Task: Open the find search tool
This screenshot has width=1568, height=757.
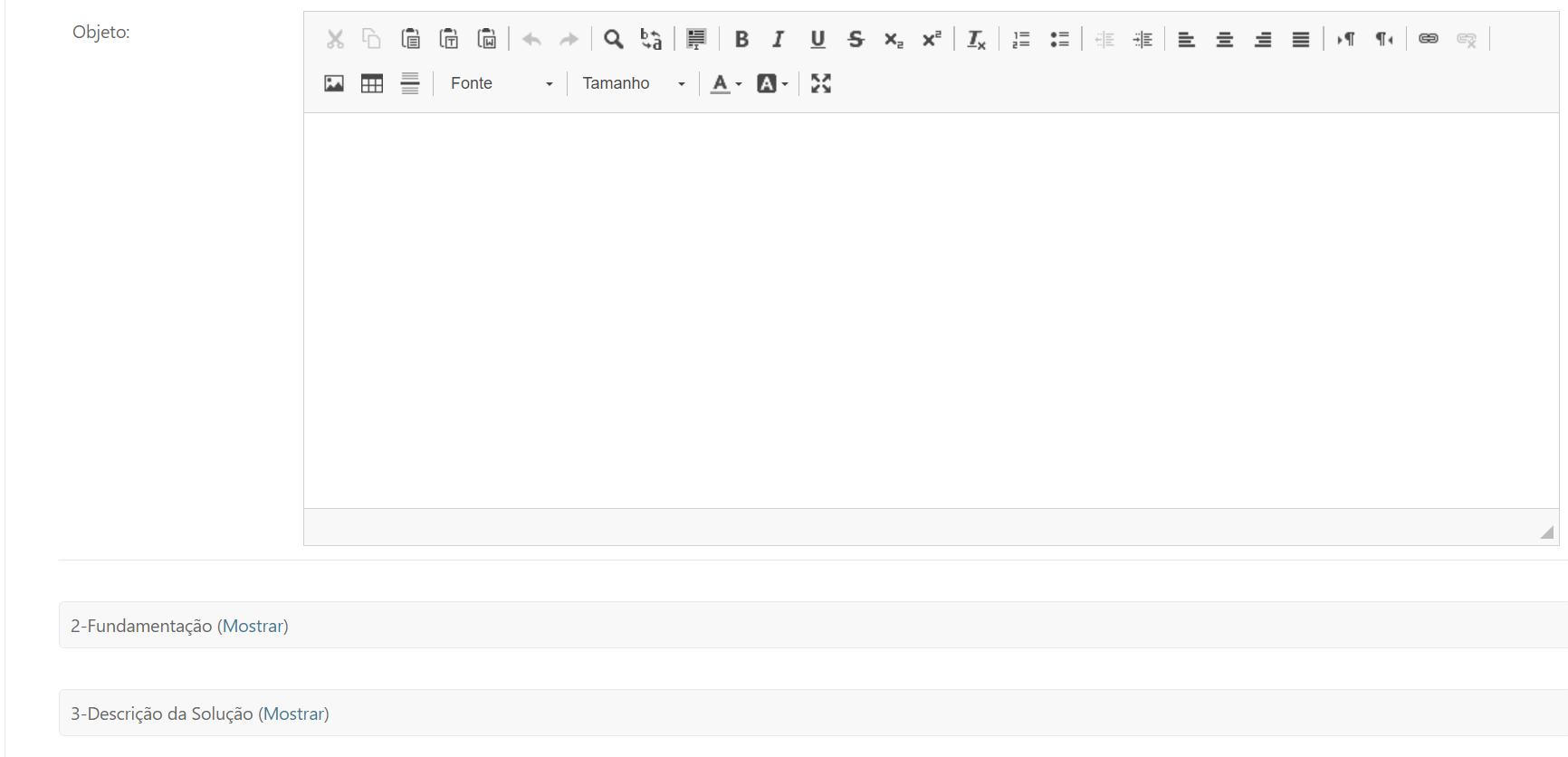Action: (614, 39)
